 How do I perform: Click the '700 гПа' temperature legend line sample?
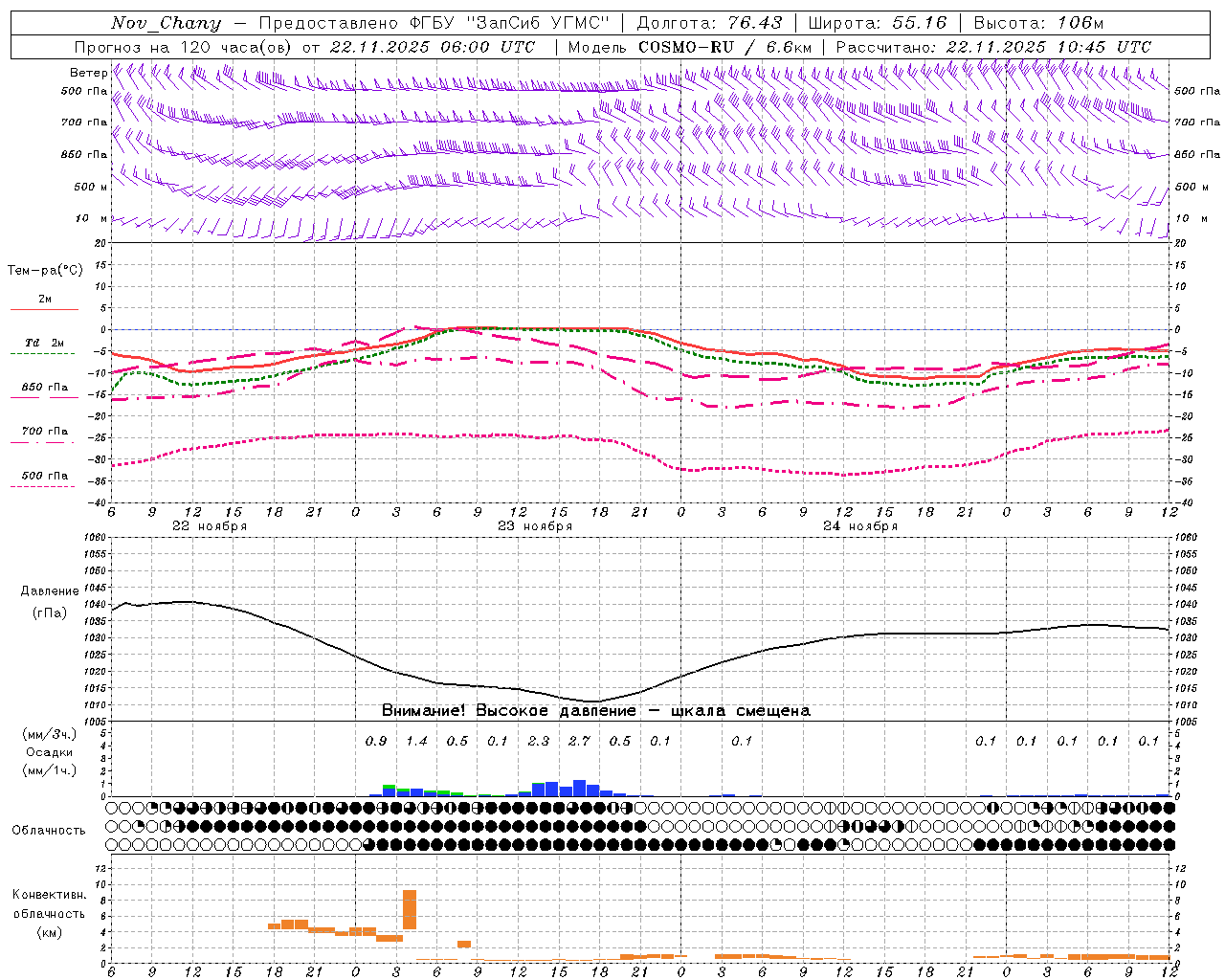[44, 442]
